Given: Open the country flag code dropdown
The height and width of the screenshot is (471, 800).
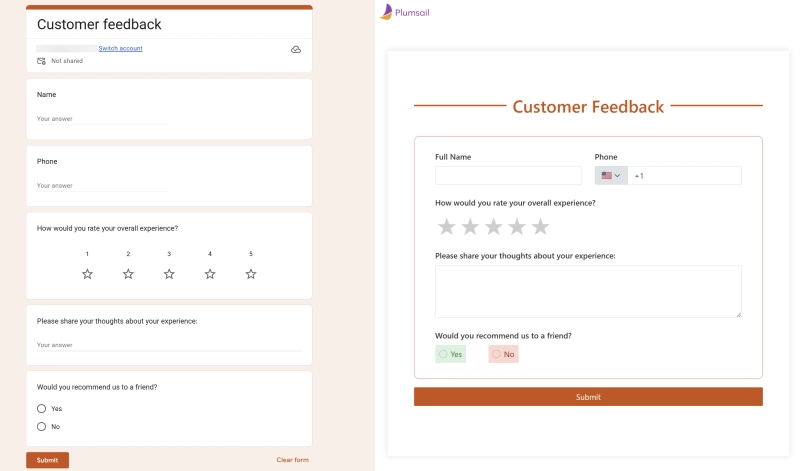Looking at the screenshot, I should coord(611,176).
